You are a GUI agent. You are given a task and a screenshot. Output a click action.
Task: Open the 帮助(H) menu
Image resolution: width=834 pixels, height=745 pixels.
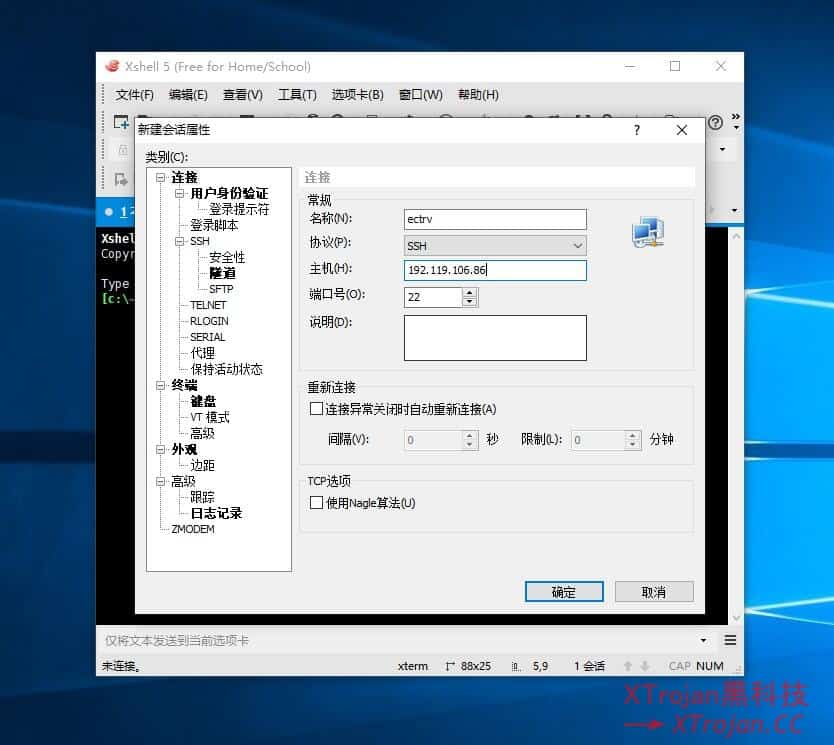click(478, 95)
